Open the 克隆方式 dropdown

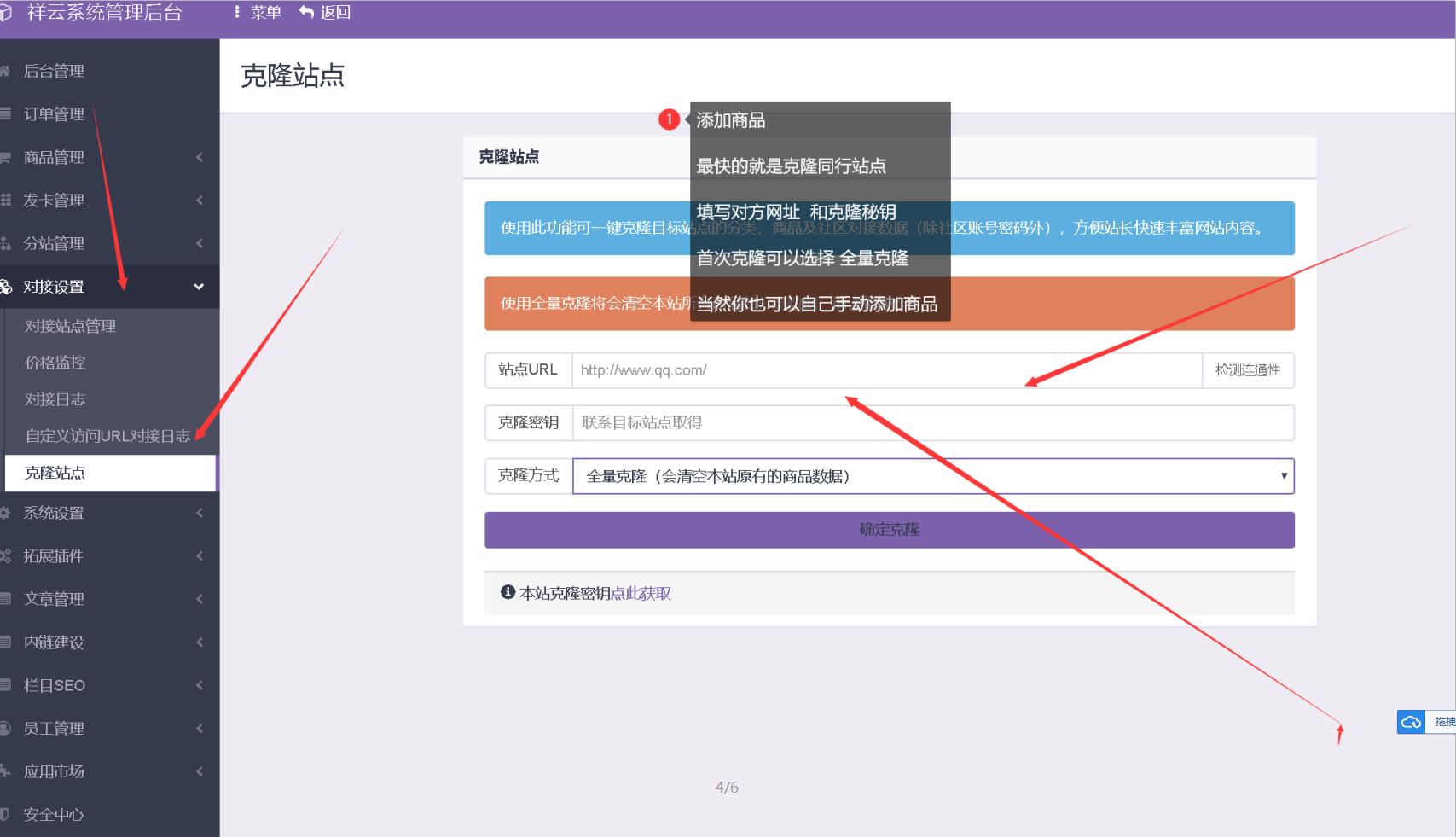932,476
